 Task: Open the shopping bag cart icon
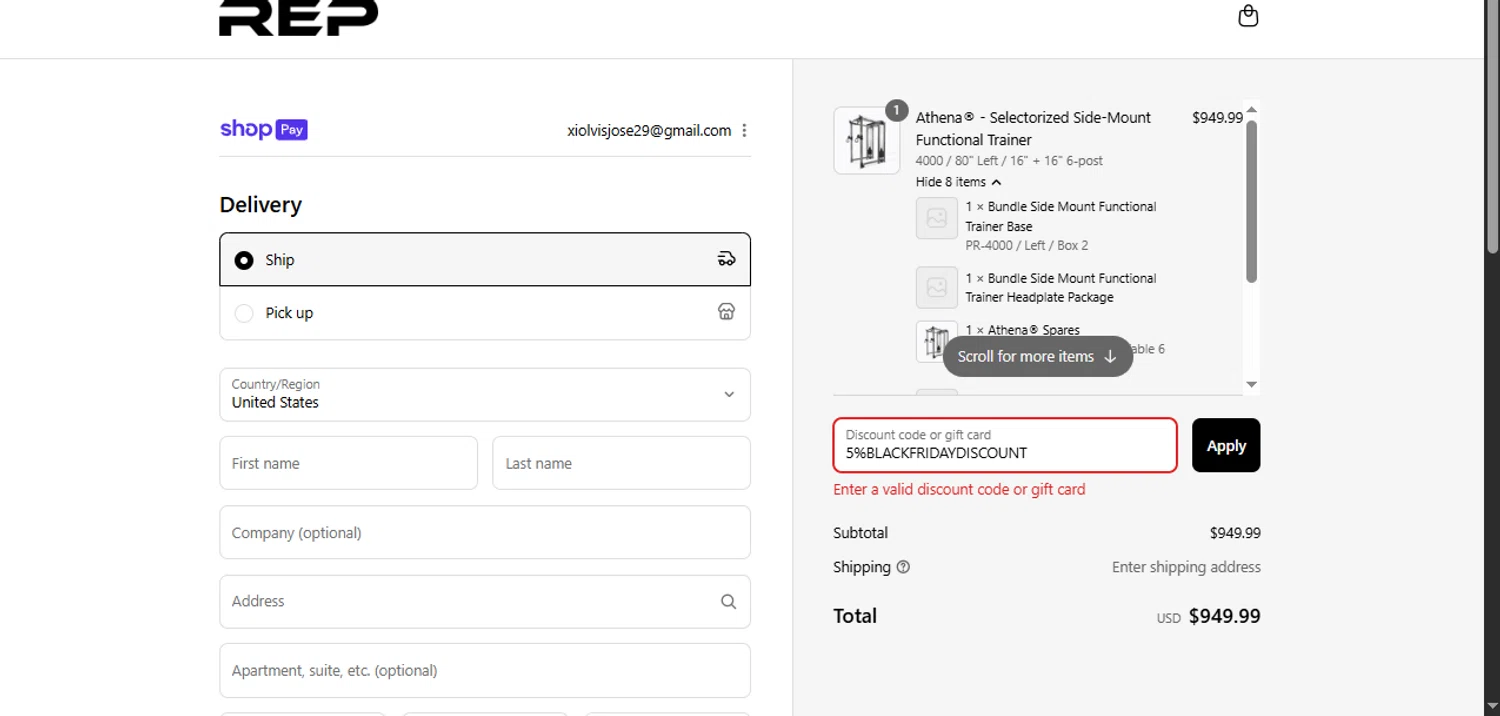(x=1248, y=16)
